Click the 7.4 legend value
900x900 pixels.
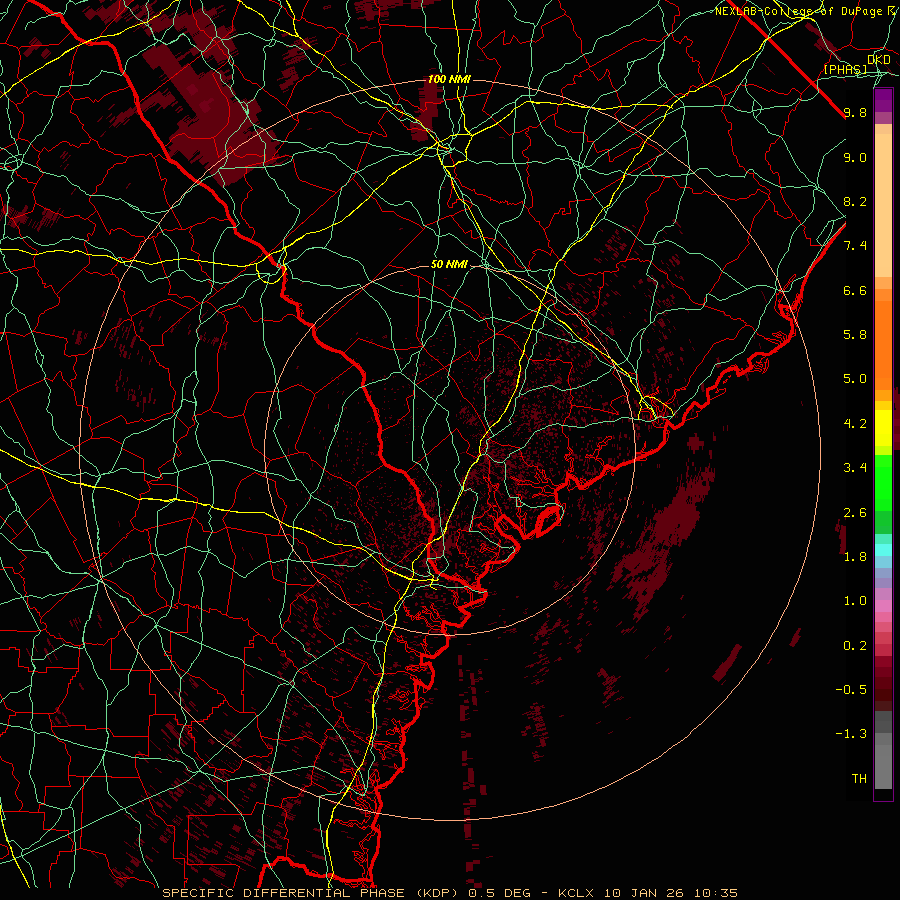[855, 246]
